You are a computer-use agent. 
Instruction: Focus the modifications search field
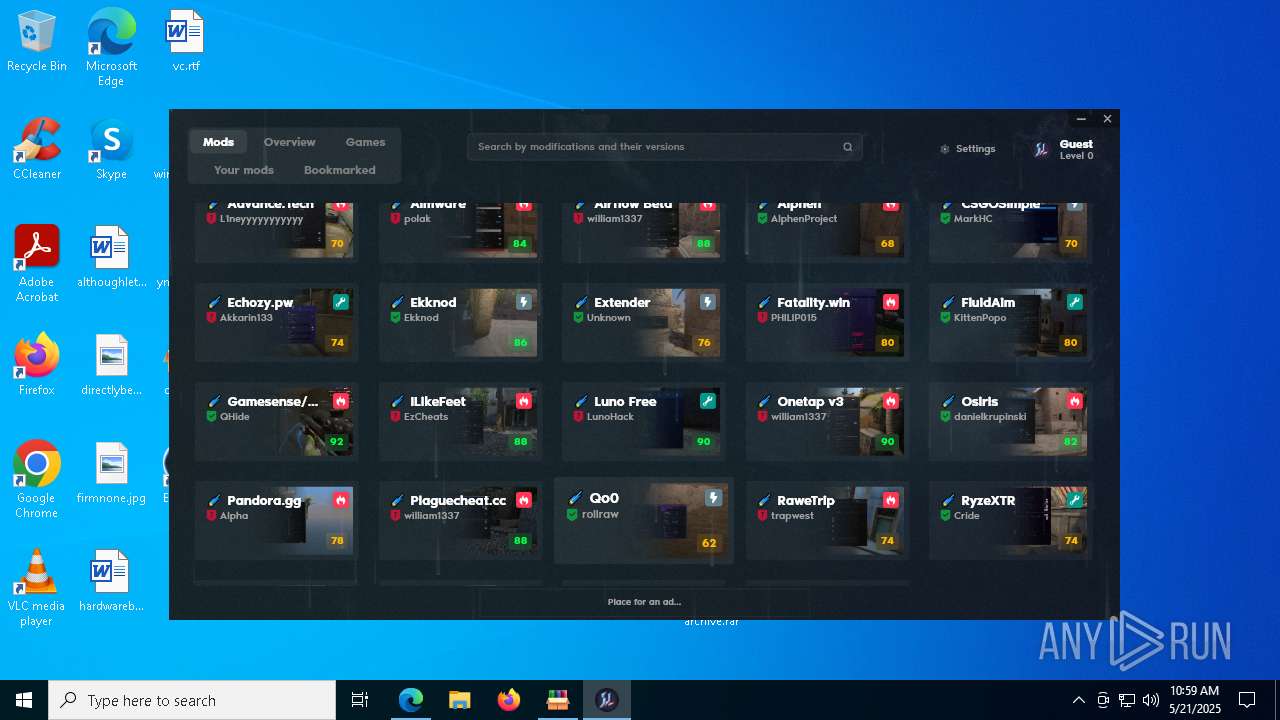[x=664, y=147]
